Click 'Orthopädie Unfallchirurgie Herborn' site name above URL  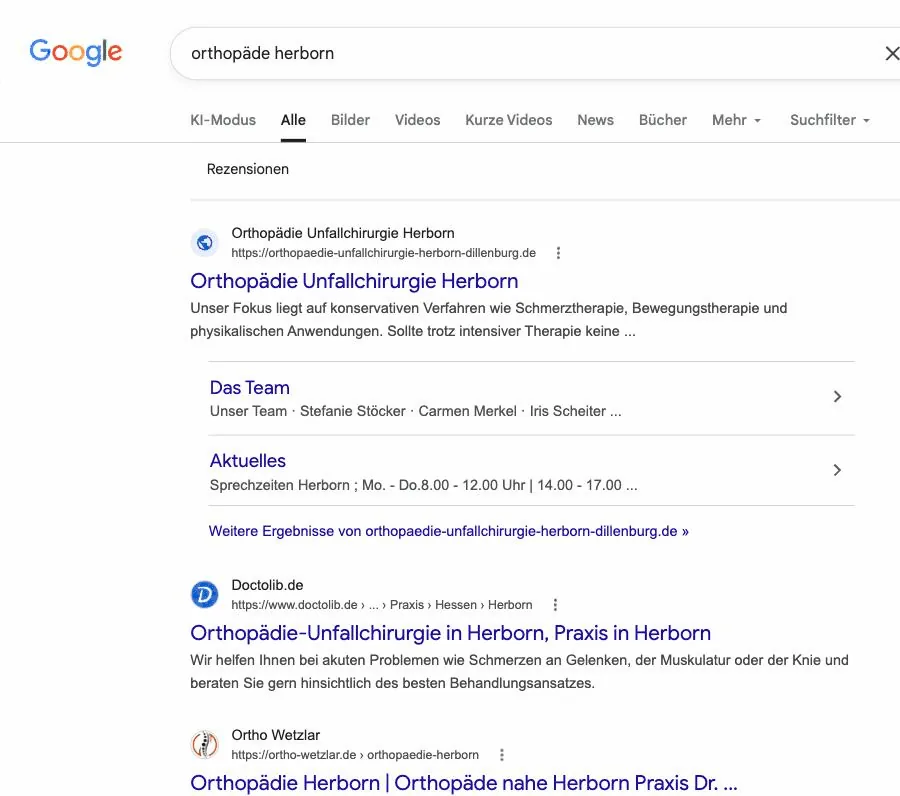coord(343,233)
